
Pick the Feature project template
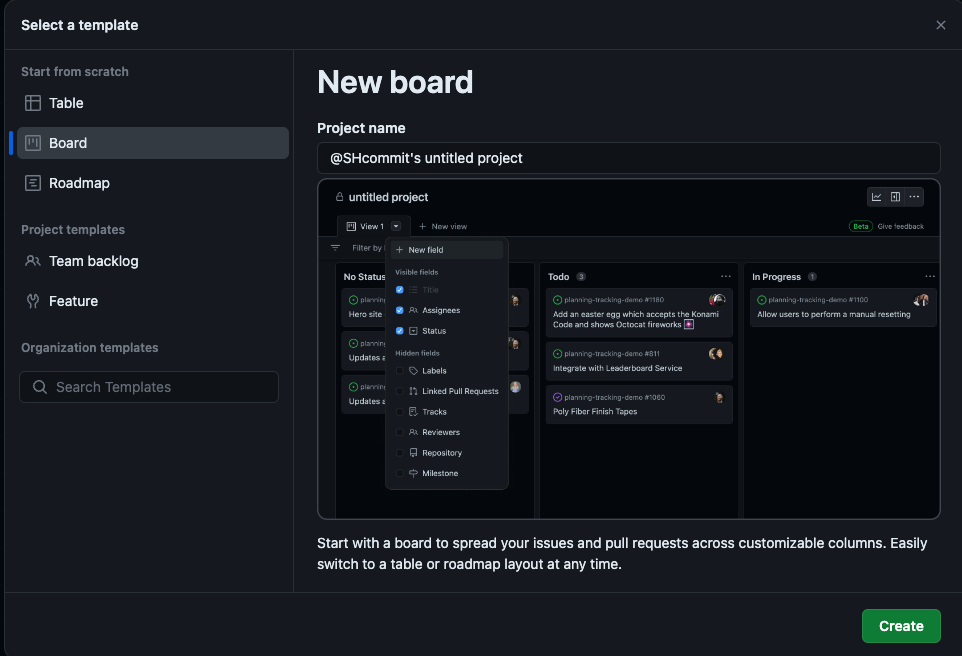153,301
